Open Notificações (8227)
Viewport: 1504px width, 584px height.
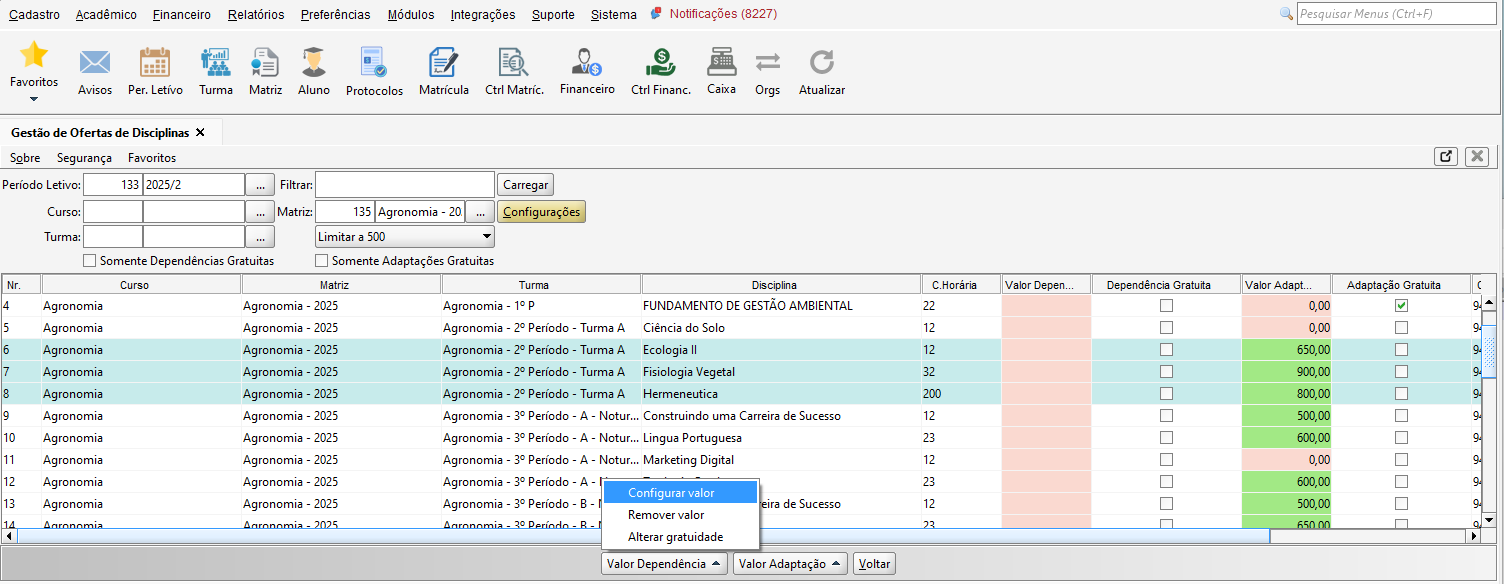point(723,14)
